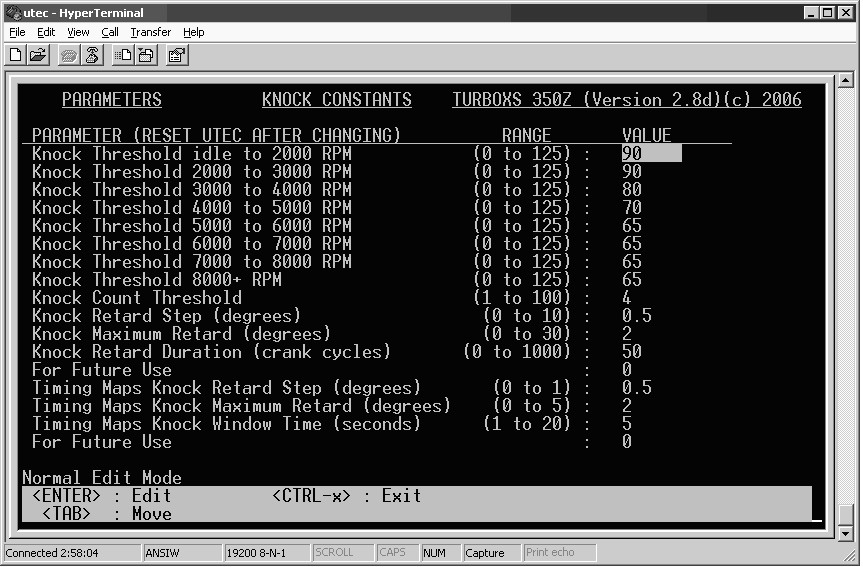Click the Send file toolbar icon

click(123, 56)
